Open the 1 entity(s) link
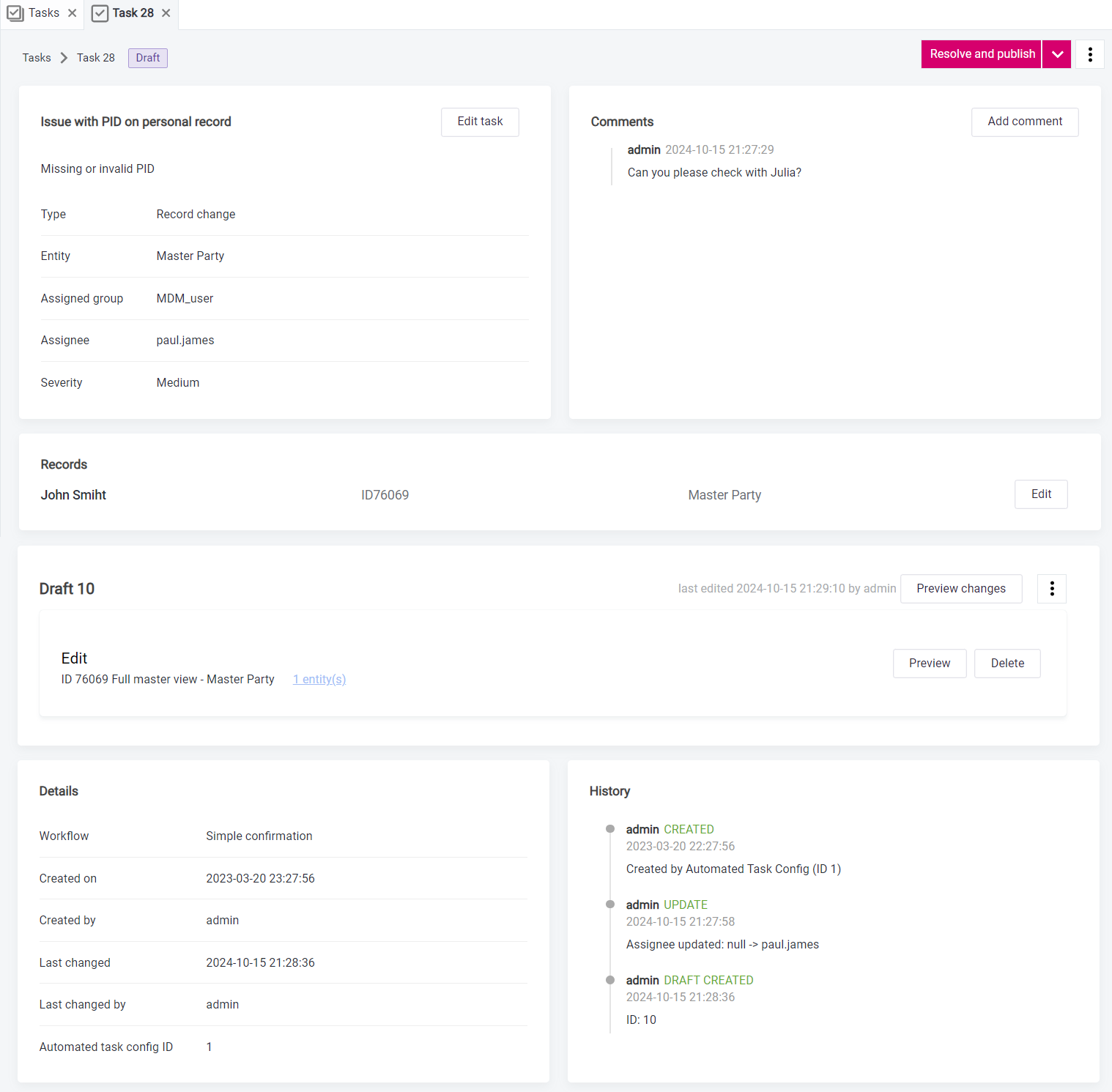The width and height of the screenshot is (1112, 1092). click(319, 679)
